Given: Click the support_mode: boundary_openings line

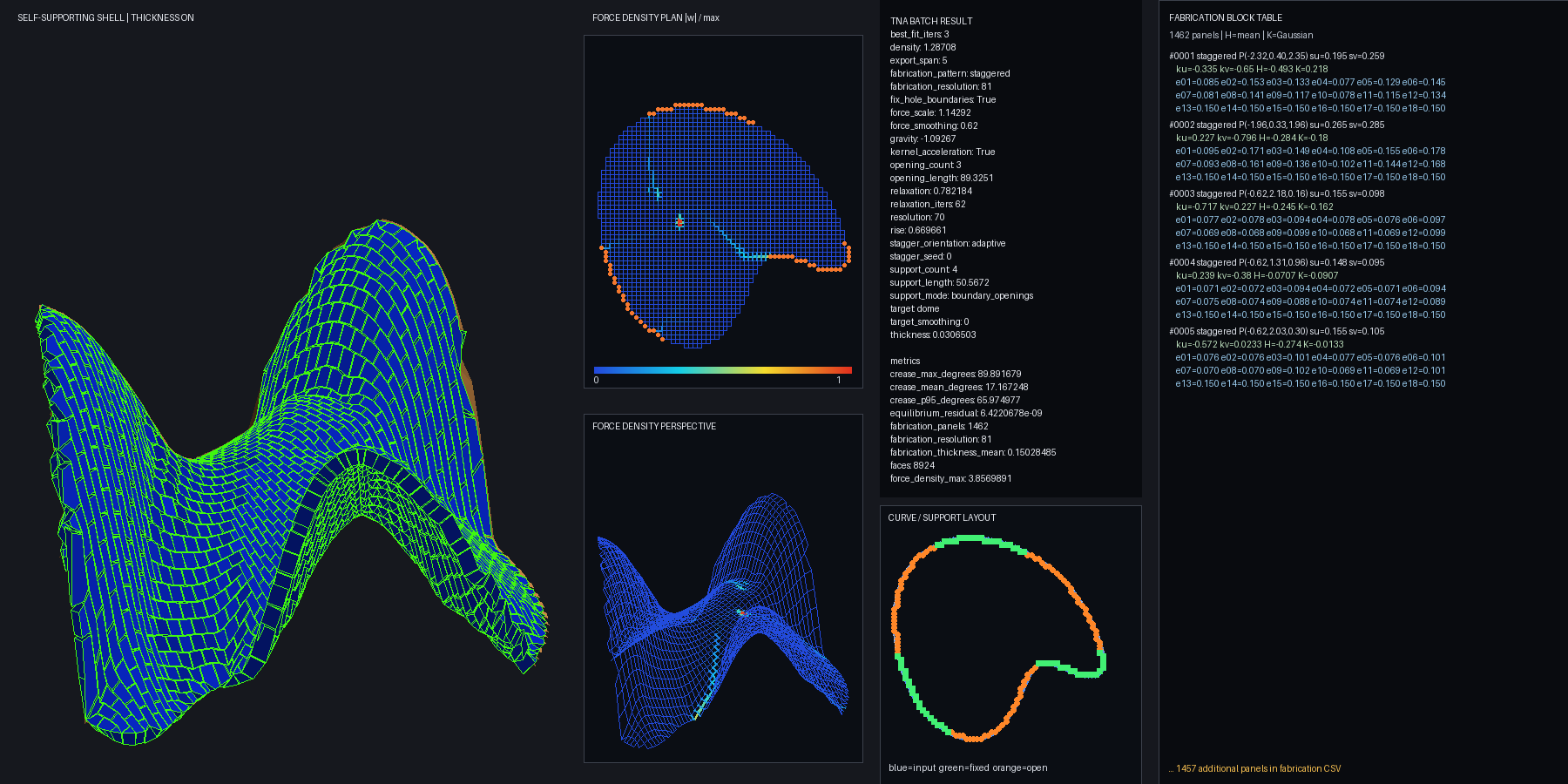Looking at the screenshot, I should click(x=962, y=295).
